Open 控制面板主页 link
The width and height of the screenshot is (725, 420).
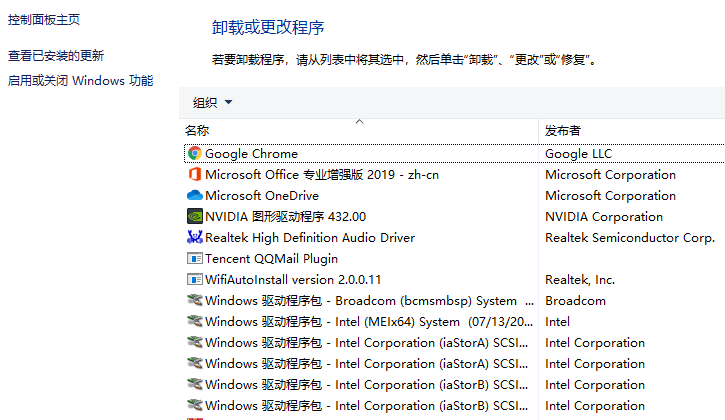point(44,20)
